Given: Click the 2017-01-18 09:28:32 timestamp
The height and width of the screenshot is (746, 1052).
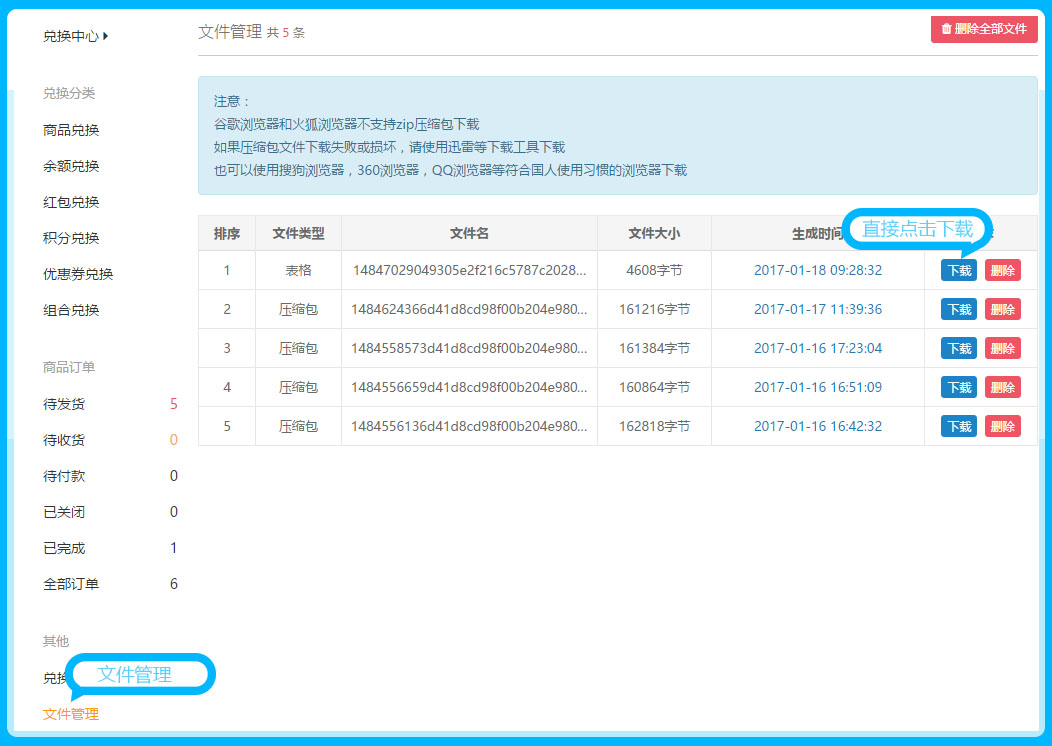Looking at the screenshot, I should pos(817,271).
